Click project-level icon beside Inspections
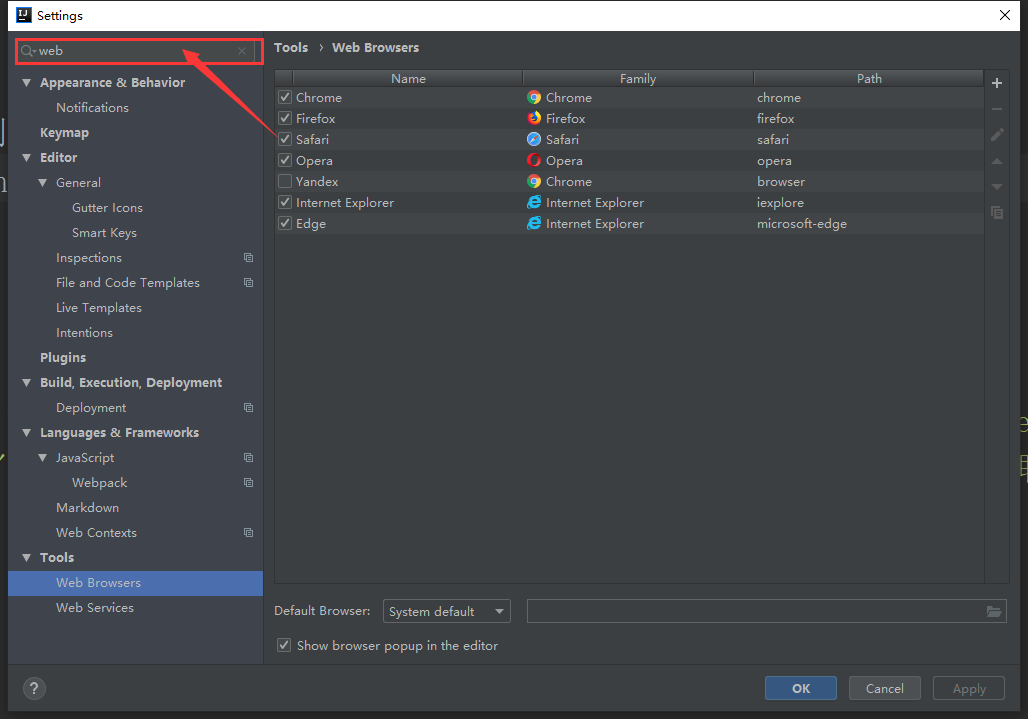The image size is (1028, 719). 248,258
